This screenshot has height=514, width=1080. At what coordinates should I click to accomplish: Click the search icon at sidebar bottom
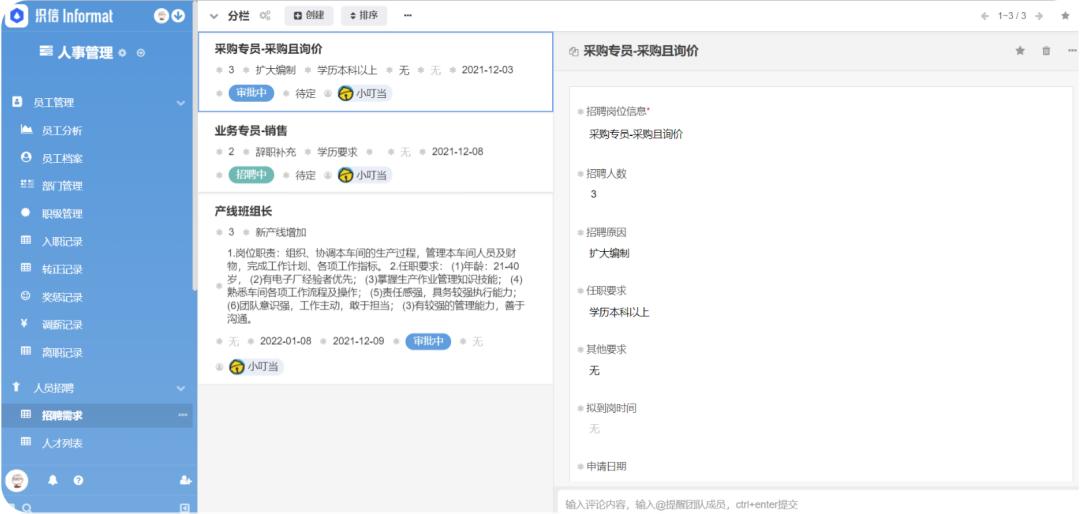tap(26, 508)
